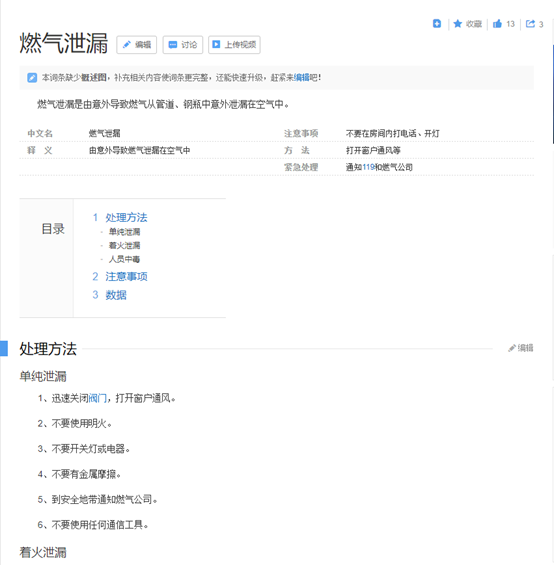Screen dimensions: 554x565
Task: Click the page scrollbar on right edge
Action: (553, 94)
